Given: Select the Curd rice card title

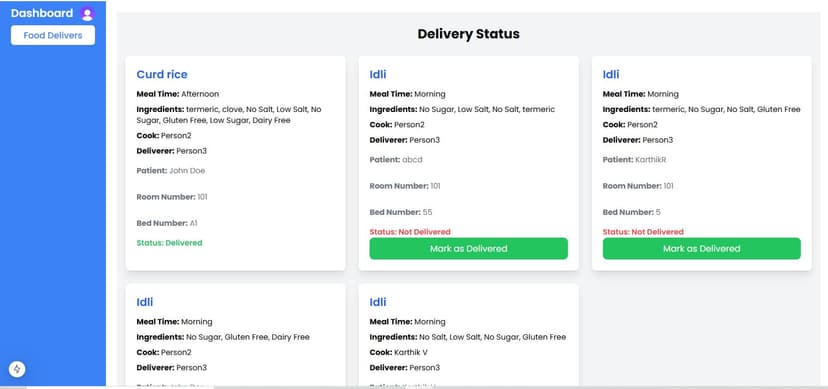Looking at the screenshot, I should coord(162,74).
